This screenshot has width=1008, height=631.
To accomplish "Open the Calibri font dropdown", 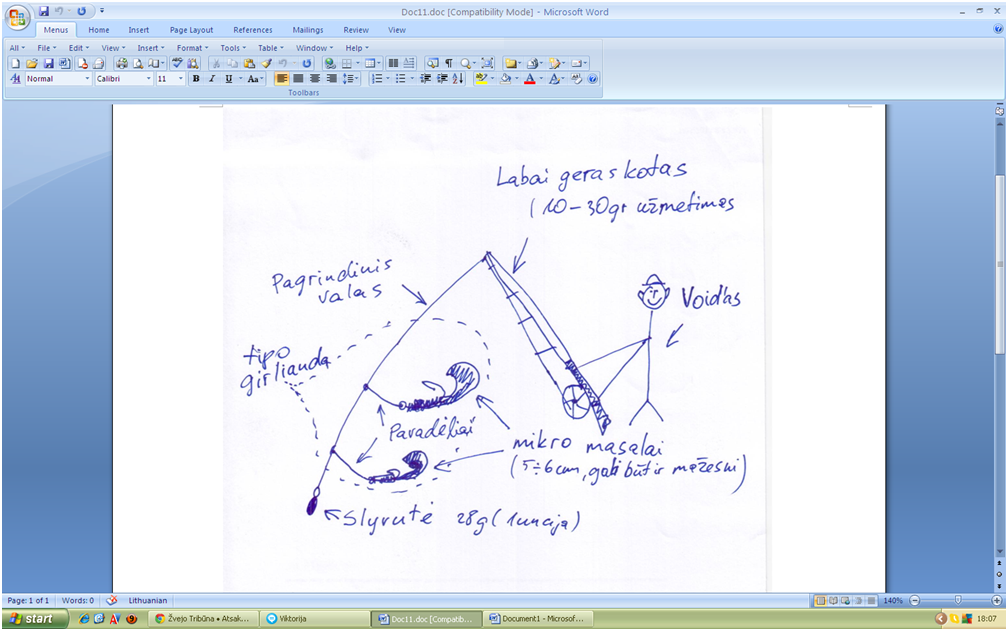I will (x=148, y=78).
